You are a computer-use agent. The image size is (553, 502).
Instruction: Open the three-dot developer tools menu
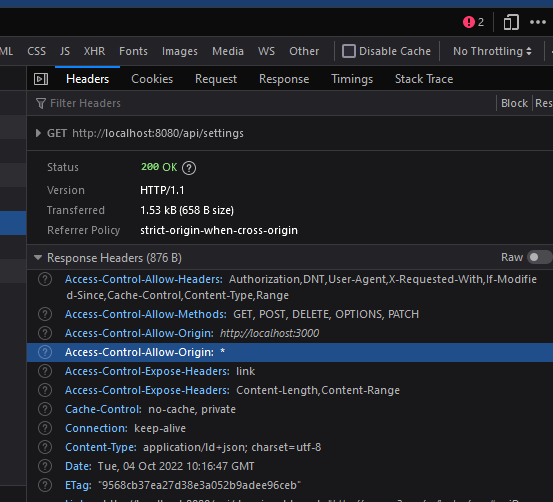[538, 22]
